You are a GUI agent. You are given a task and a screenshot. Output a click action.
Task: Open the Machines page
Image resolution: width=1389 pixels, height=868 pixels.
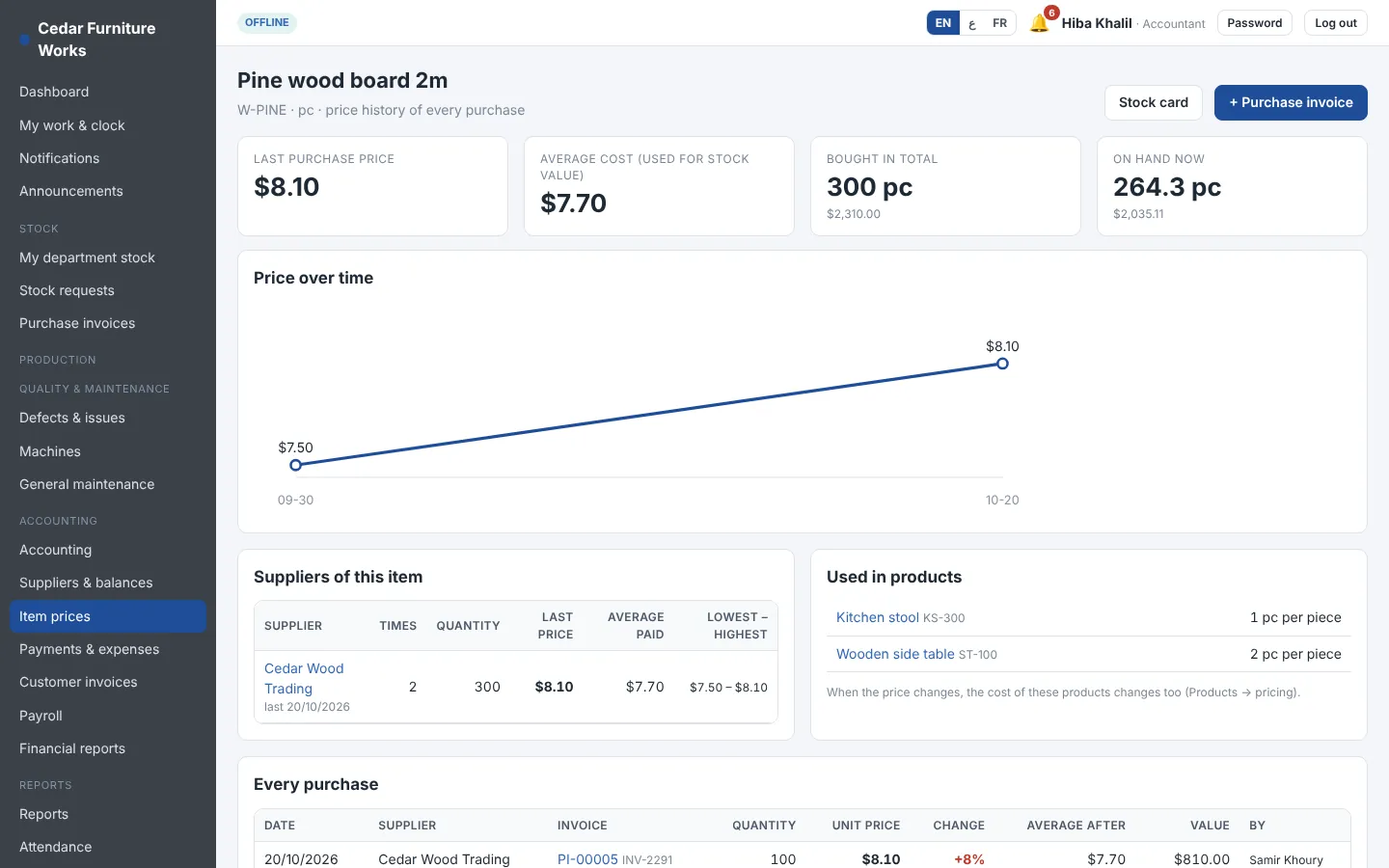(x=108, y=451)
